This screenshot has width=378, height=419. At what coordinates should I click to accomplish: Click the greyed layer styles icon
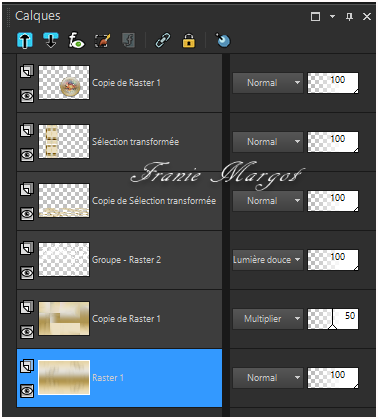[x=129, y=41]
